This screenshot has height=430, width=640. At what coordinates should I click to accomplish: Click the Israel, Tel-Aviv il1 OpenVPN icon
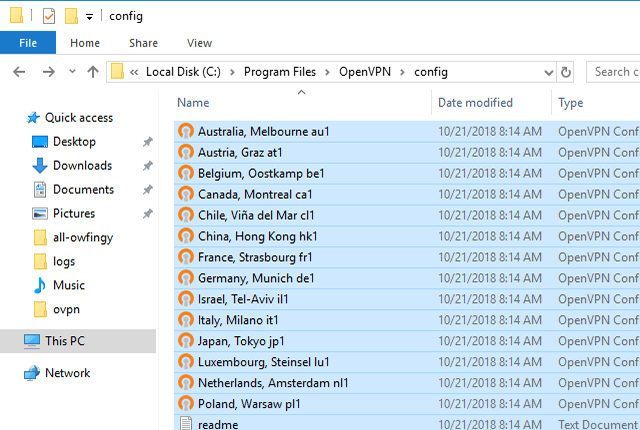186,299
